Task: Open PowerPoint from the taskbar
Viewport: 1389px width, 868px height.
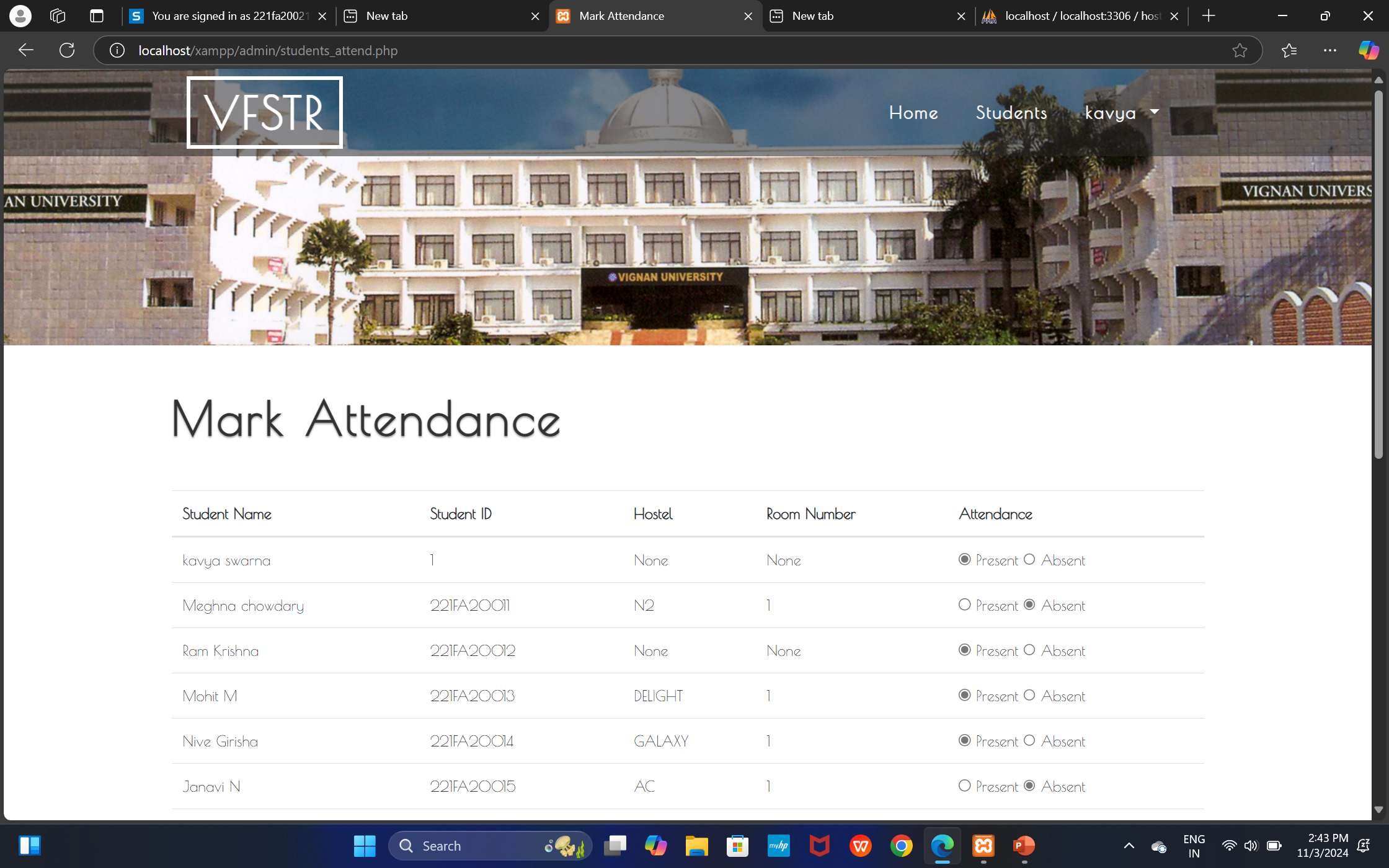Action: 1024,846
